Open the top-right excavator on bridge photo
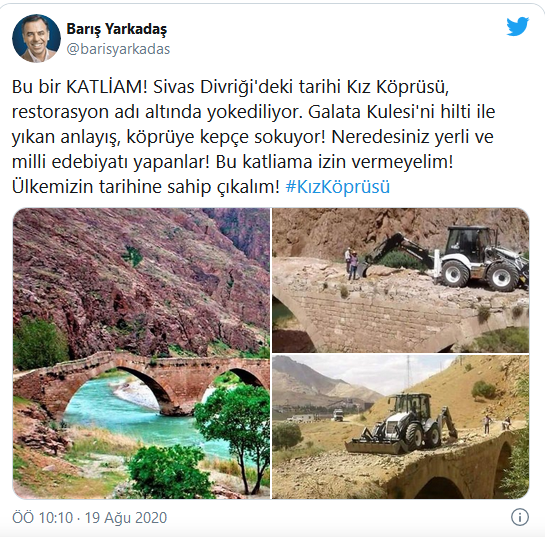The height and width of the screenshot is (537, 545). pos(400,280)
